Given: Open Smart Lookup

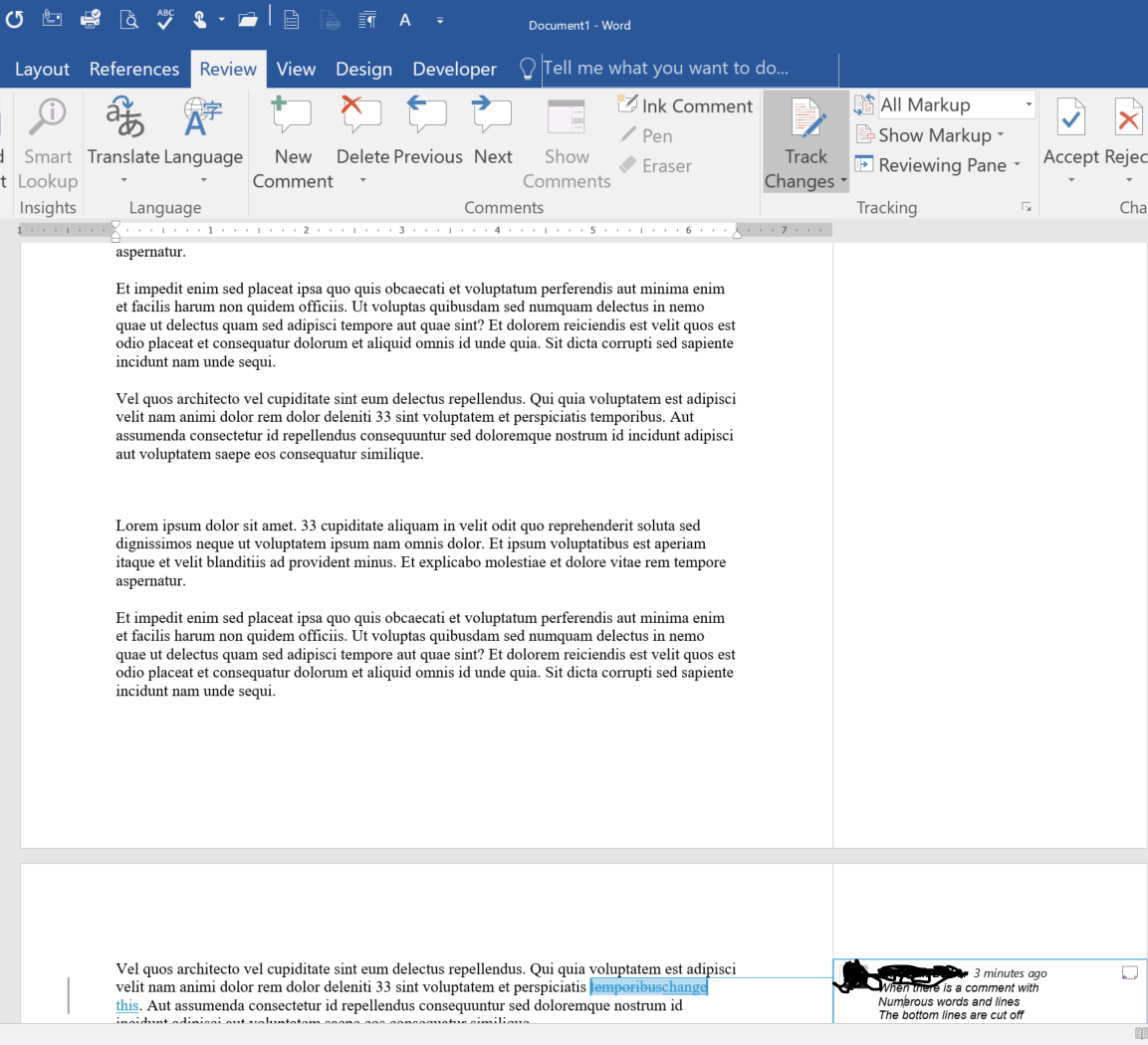Looking at the screenshot, I should click(x=49, y=143).
